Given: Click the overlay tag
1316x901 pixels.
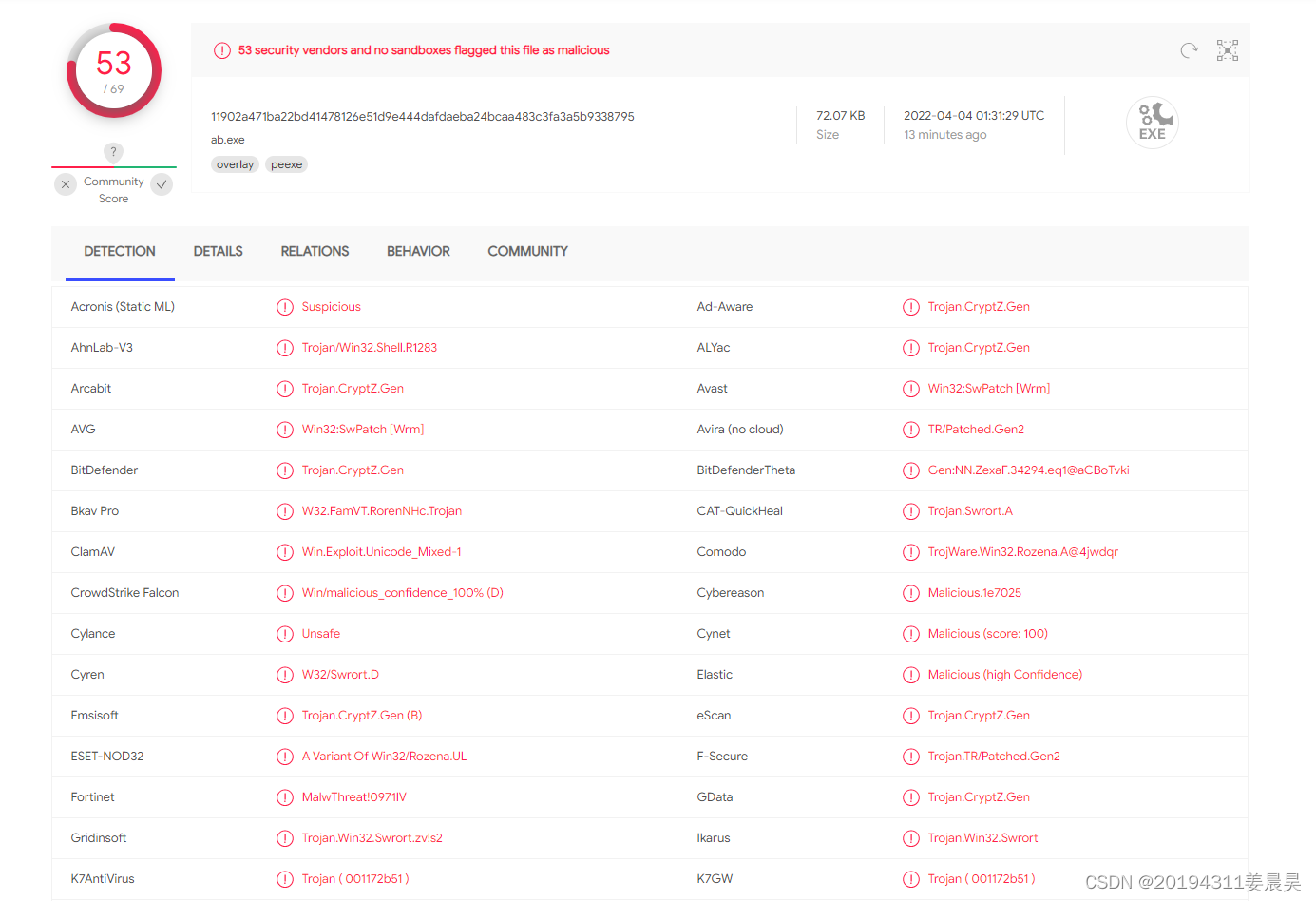Looking at the screenshot, I should click(235, 164).
